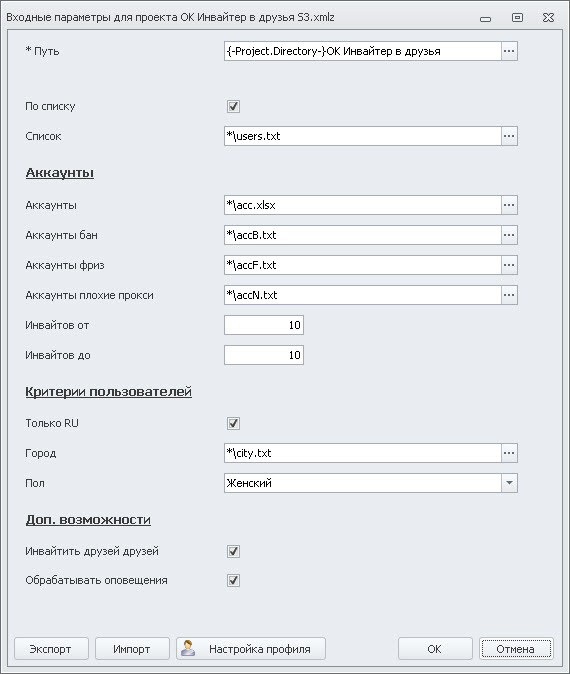Expand the Пол dropdown arrow
Viewport: 570px width, 674px height.
click(x=509, y=483)
